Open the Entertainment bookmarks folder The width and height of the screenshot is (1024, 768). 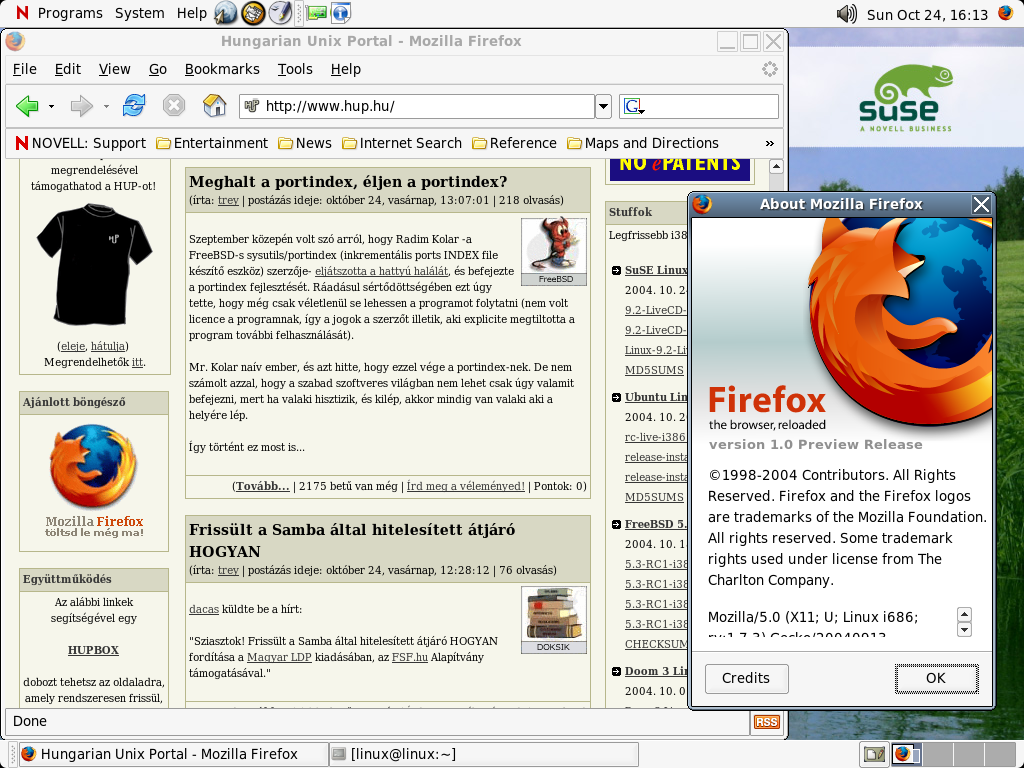212,143
